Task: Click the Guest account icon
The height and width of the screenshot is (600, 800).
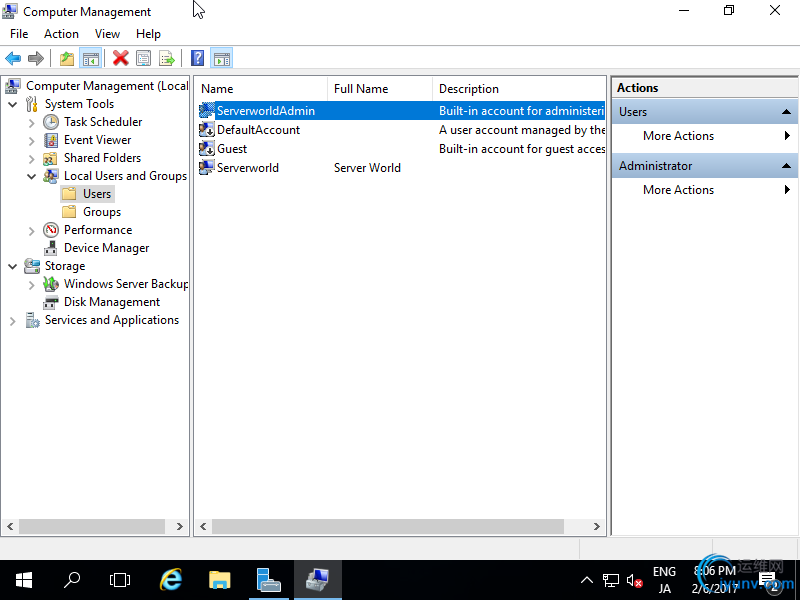Action: pos(207,148)
